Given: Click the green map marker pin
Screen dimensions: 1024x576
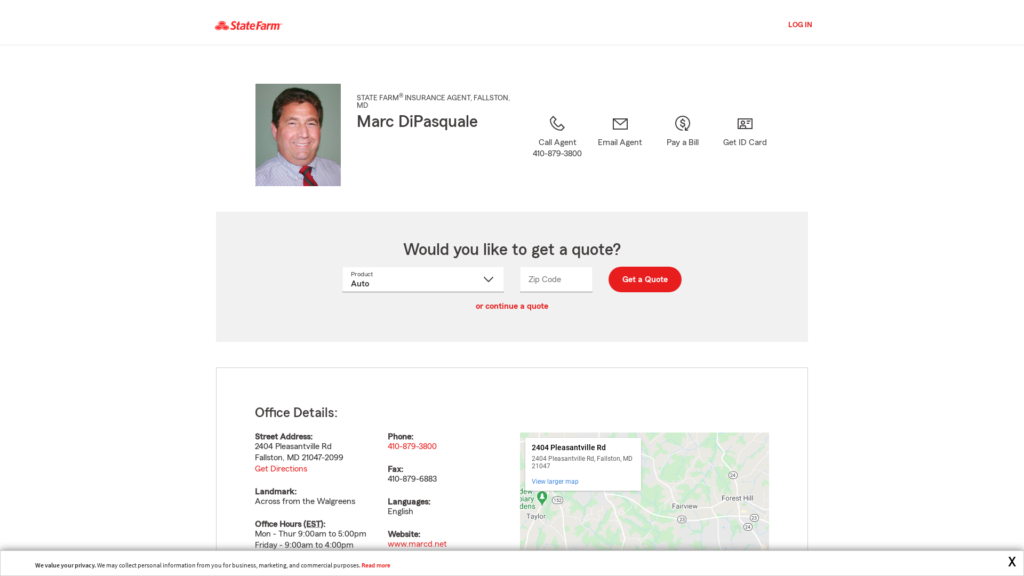Looking at the screenshot, I should tap(542, 497).
